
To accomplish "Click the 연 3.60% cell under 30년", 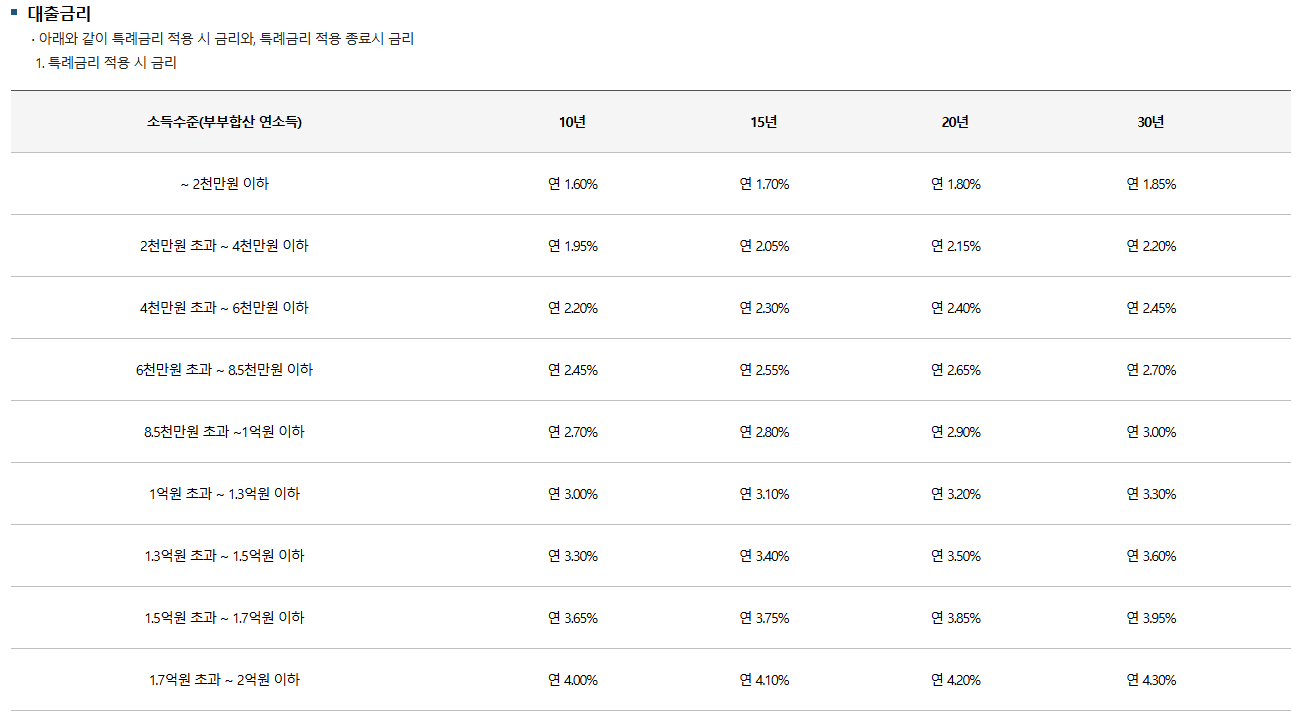I will click(x=1151, y=556).
